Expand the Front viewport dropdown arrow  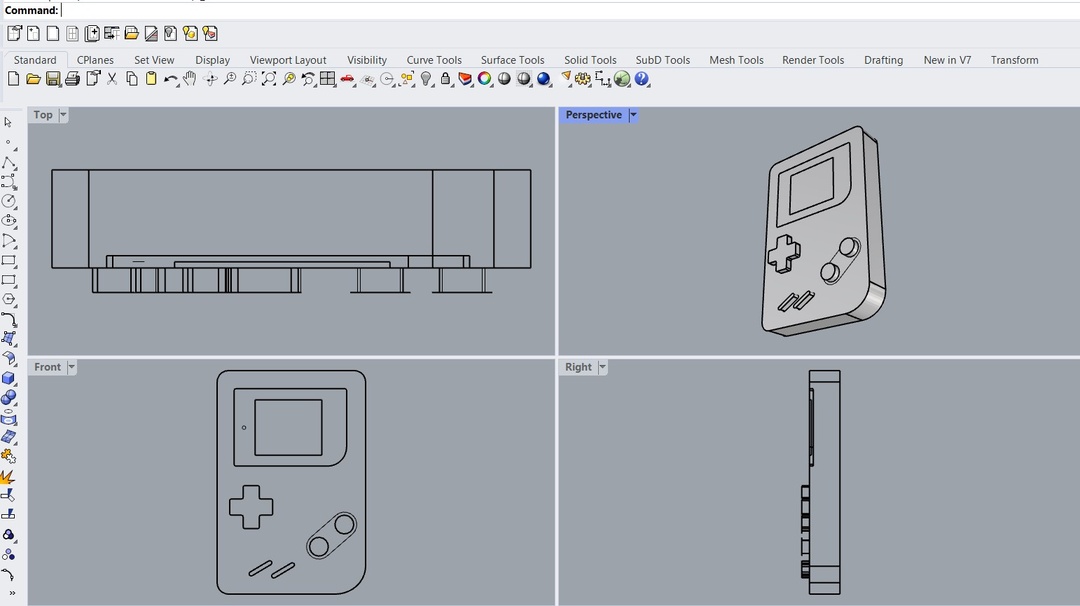tap(72, 367)
